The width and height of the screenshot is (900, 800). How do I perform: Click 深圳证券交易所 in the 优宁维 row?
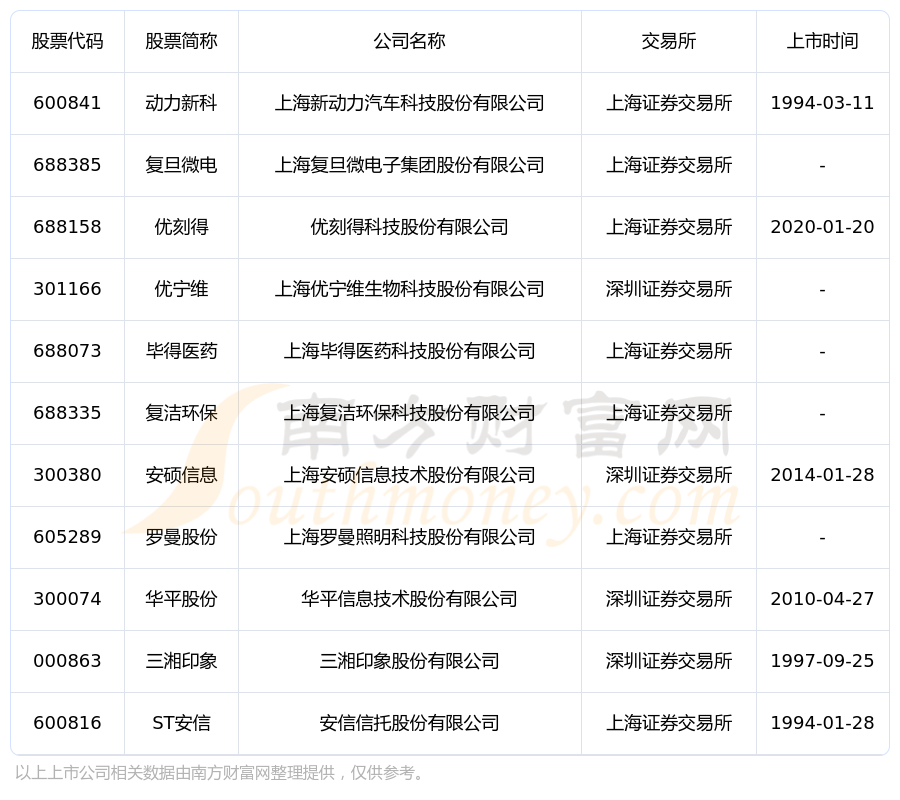(669, 289)
